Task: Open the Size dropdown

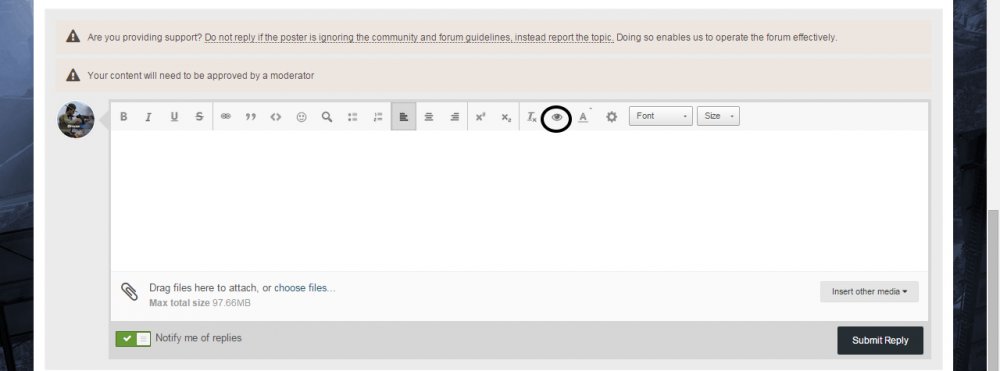Action: point(718,116)
